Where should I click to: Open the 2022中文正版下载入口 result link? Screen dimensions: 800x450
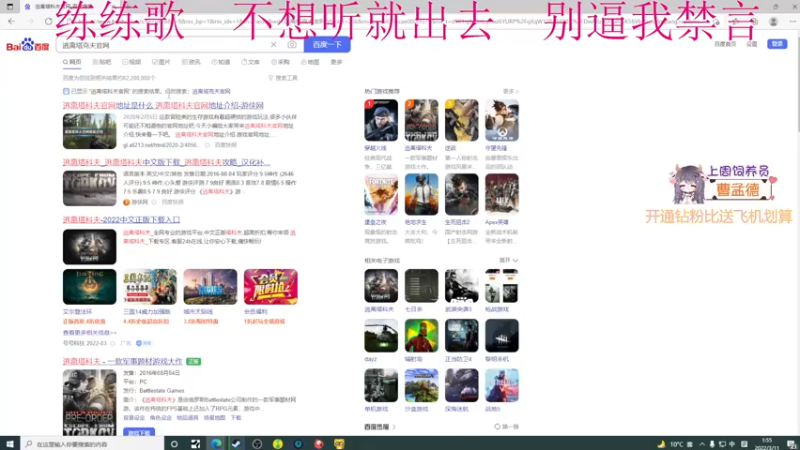click(121, 220)
